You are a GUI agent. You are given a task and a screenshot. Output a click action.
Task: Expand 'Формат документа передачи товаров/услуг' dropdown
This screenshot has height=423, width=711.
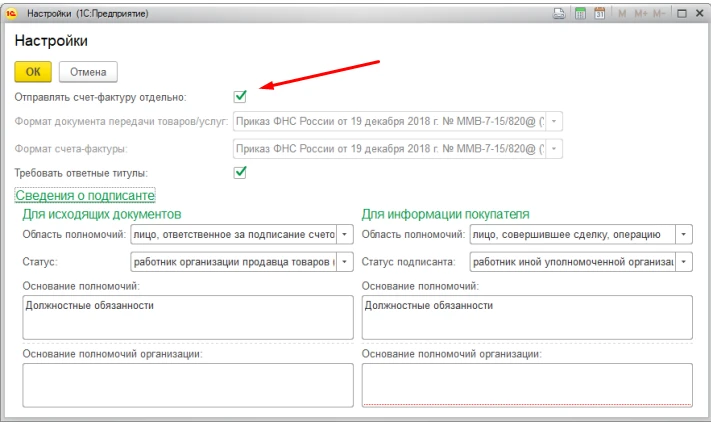555,122
